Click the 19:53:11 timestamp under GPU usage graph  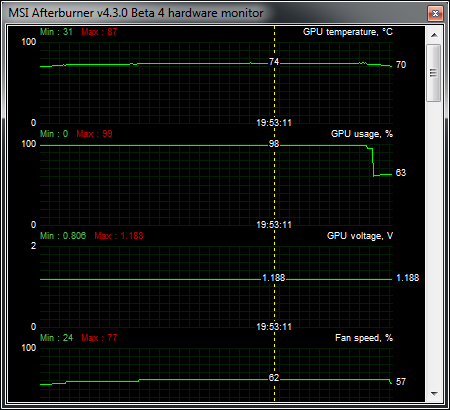[x=274, y=225]
